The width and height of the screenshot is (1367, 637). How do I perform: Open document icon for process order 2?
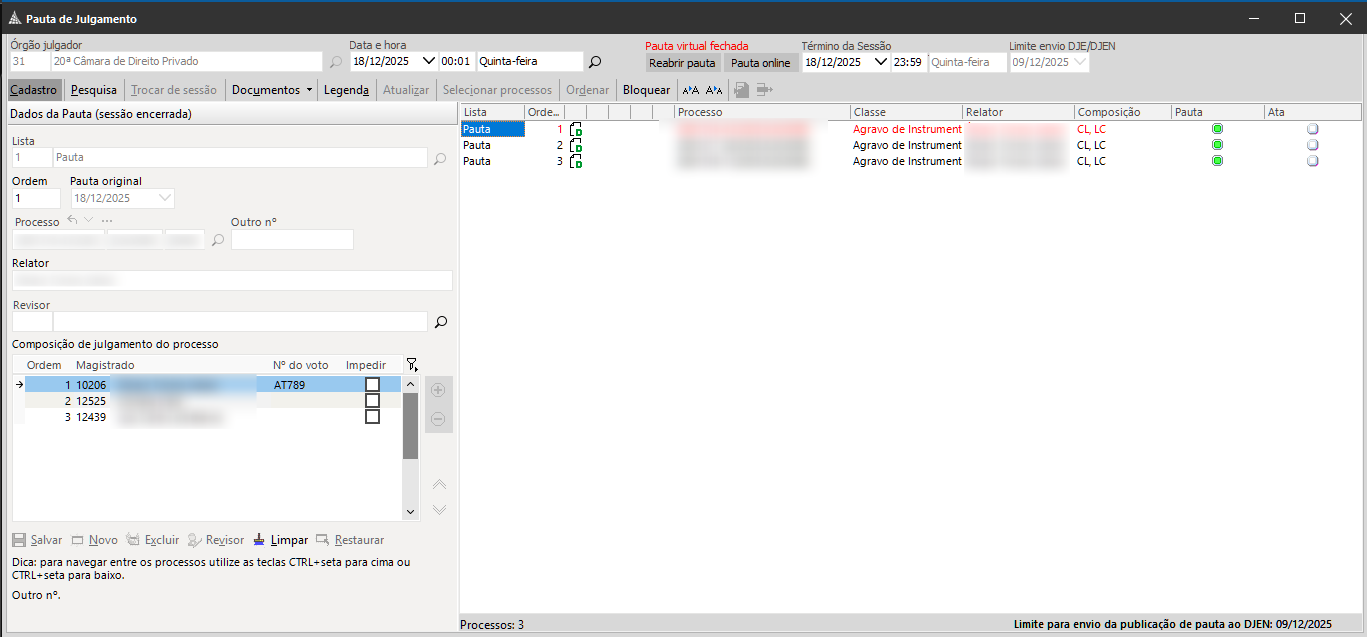pyautogui.click(x=576, y=145)
